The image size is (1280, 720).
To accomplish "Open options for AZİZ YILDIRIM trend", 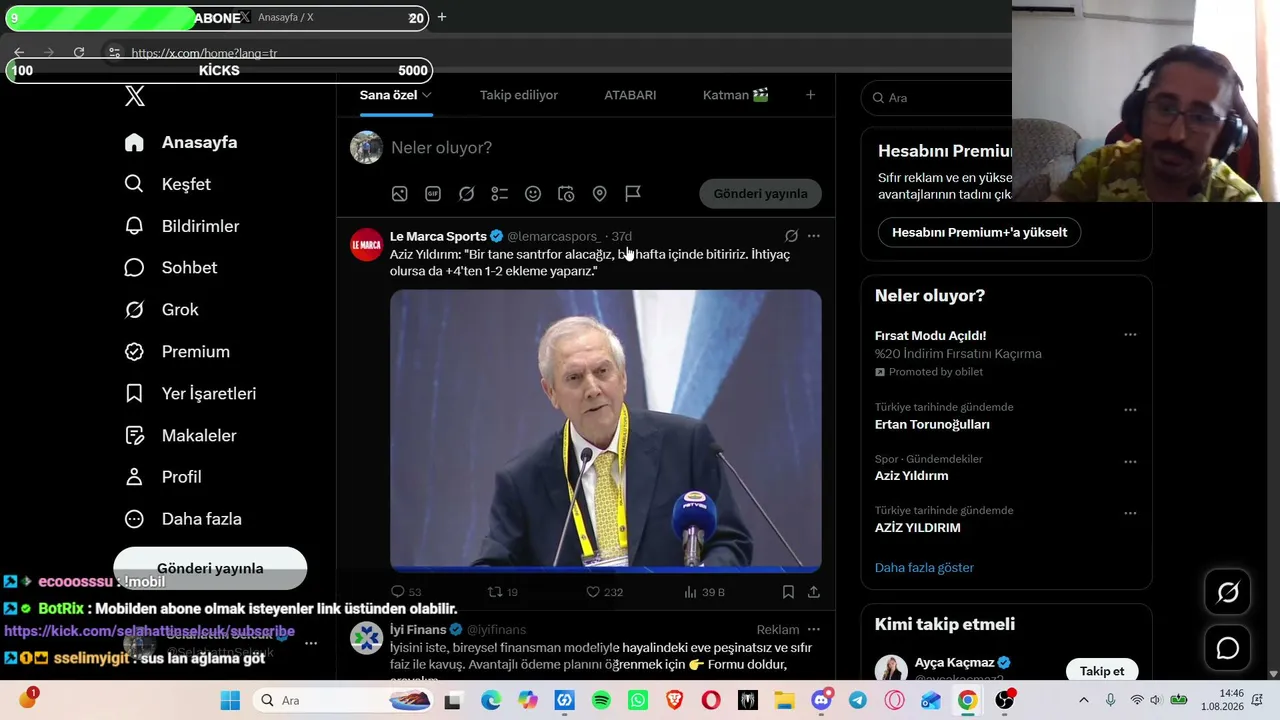I will click(1130, 513).
